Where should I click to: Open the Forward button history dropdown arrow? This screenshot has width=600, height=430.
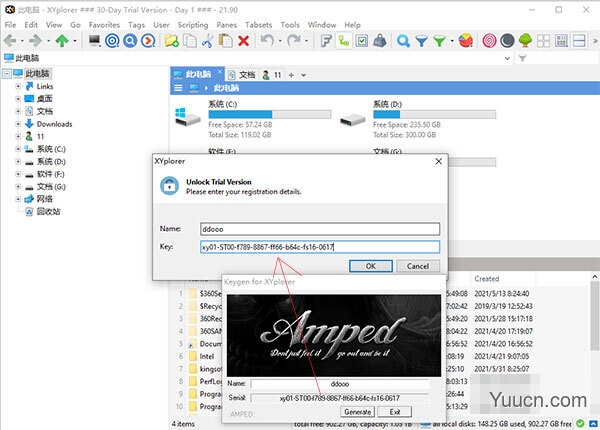click(x=48, y=41)
